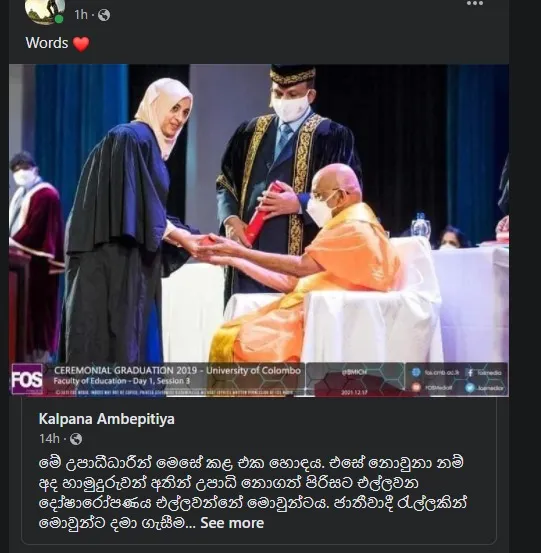Open the poster's profile avatar
Screen dimensions: 541x553
pyautogui.click(x=45, y=11)
